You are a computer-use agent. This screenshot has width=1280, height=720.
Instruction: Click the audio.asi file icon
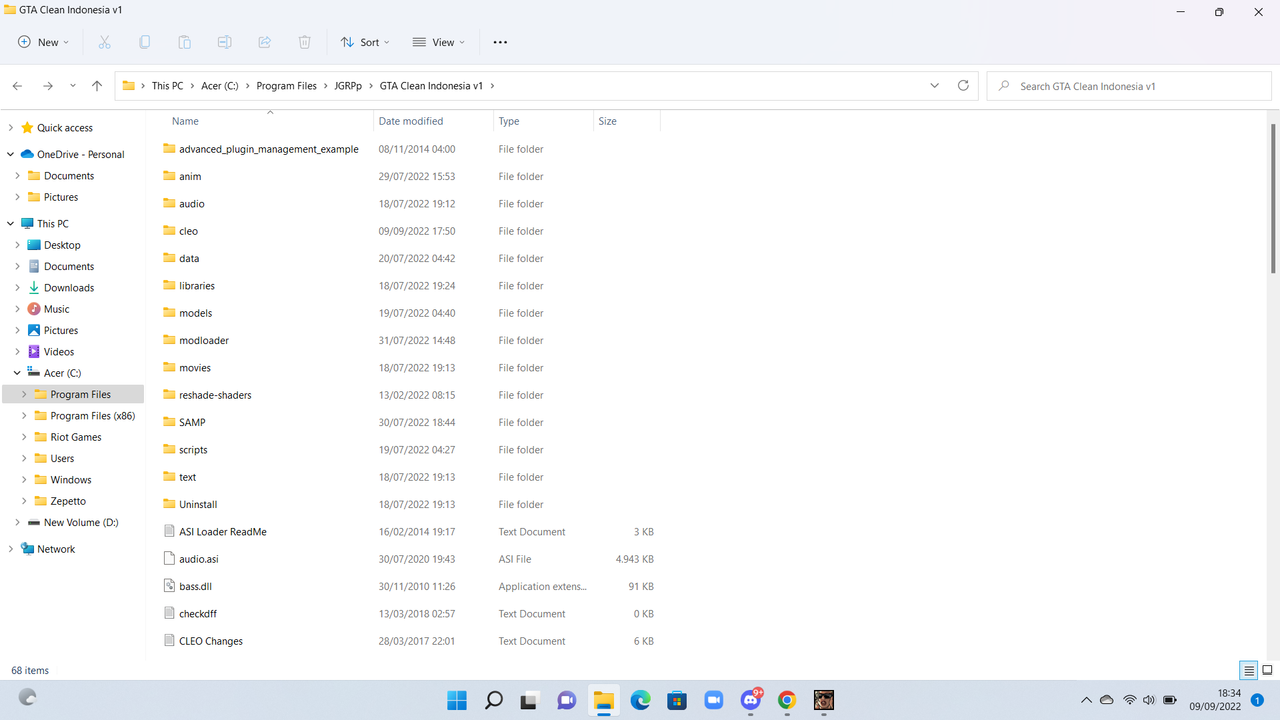(x=169, y=559)
